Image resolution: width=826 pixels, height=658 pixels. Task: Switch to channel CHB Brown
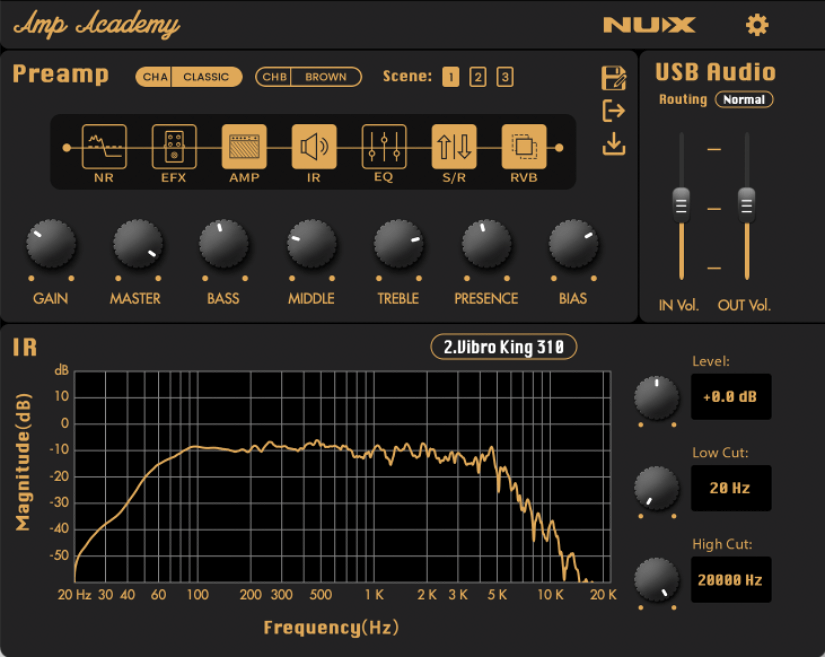point(307,77)
